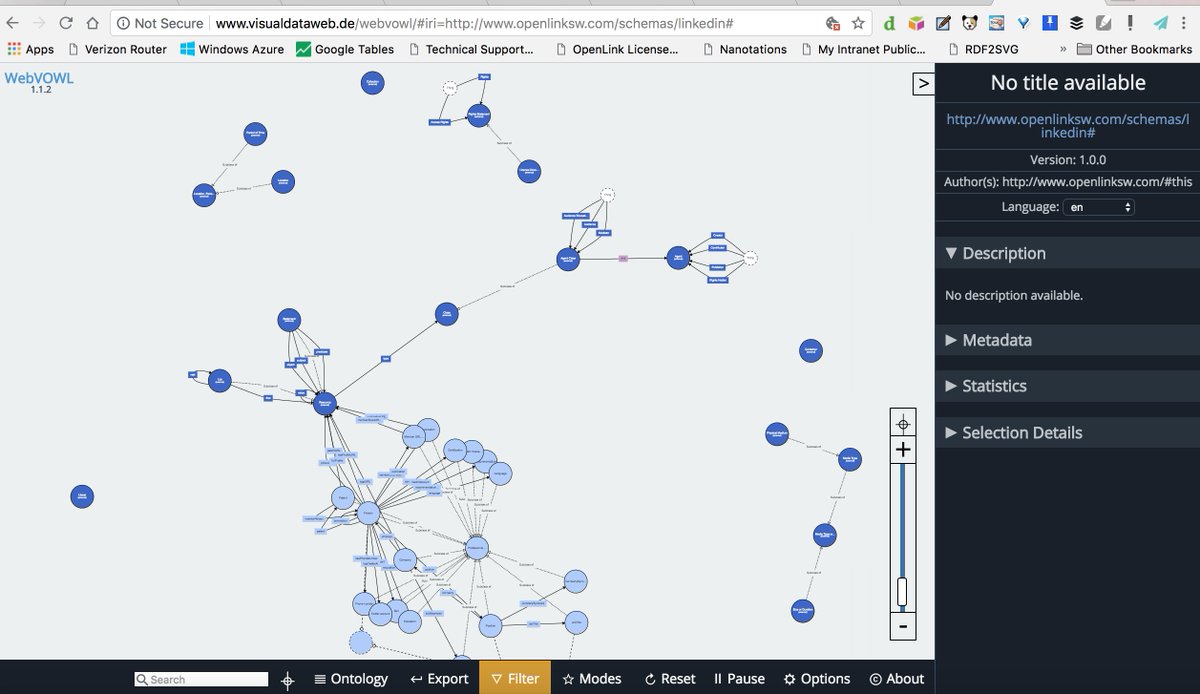Open the Language dropdown
Screen dimensions: 1200x694
1098,207
